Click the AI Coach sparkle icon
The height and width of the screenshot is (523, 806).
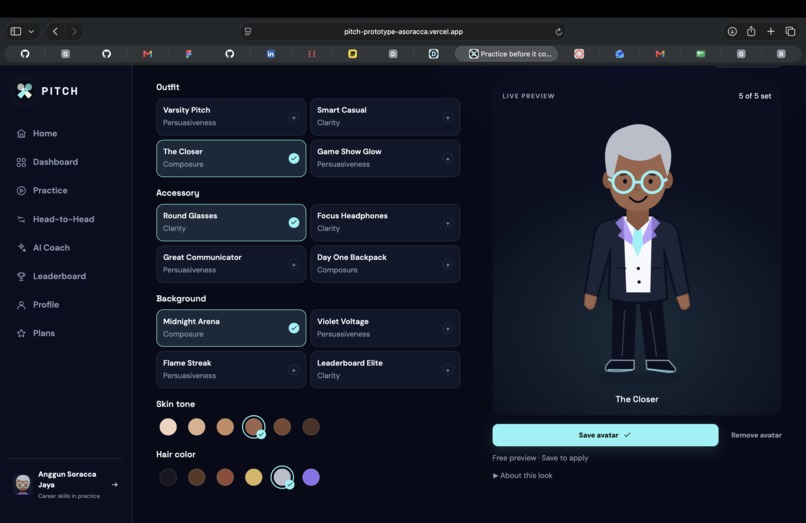[21, 247]
